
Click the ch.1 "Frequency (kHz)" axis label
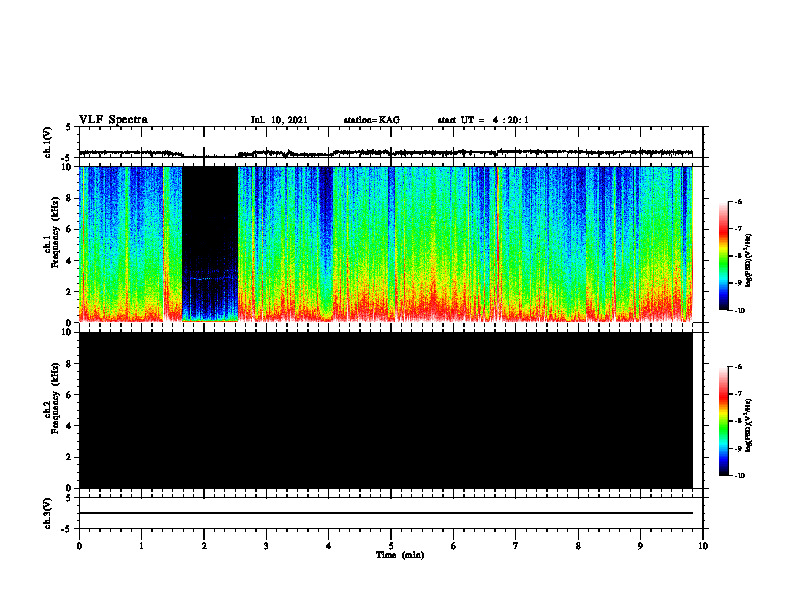click(55, 231)
